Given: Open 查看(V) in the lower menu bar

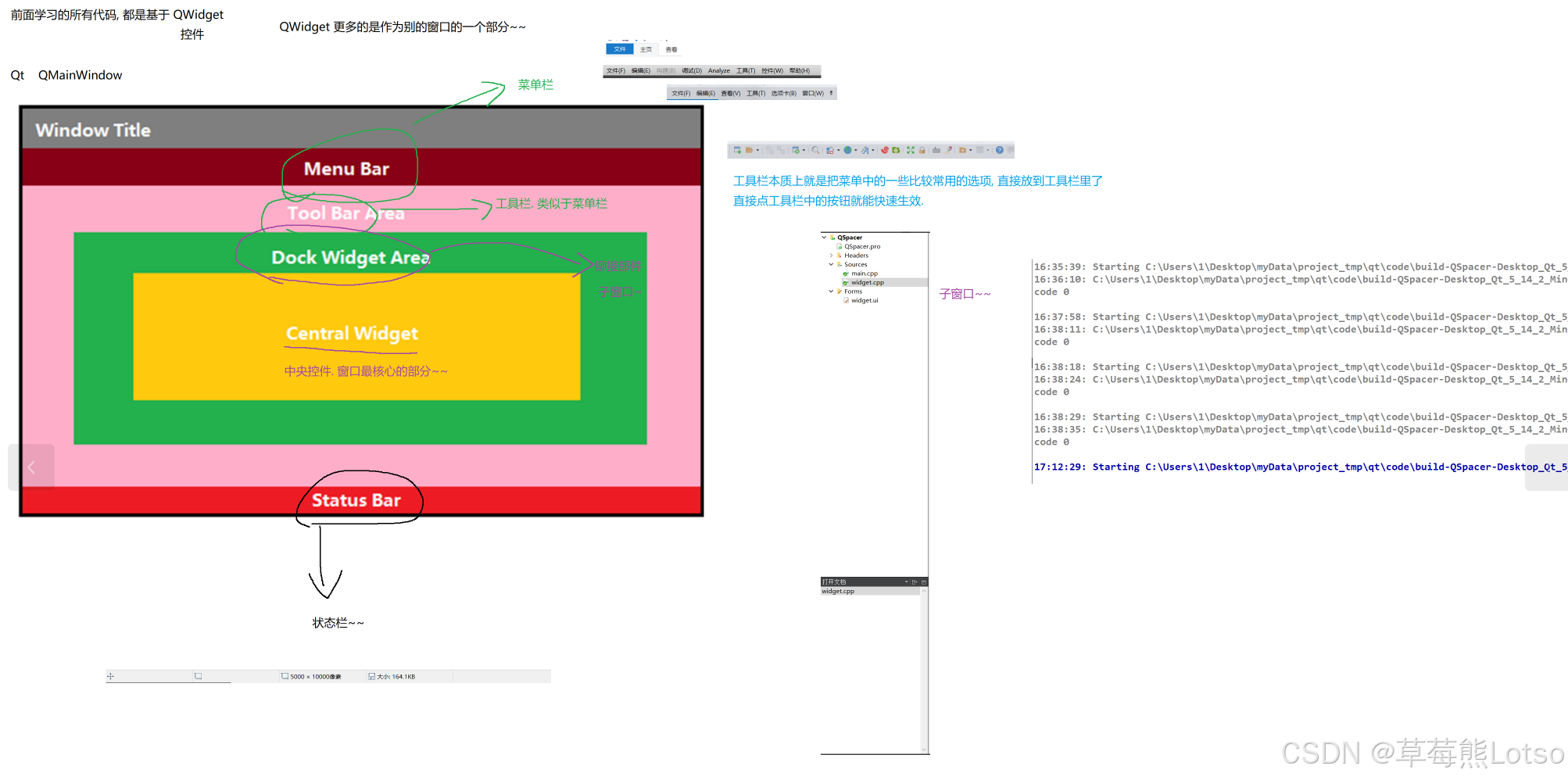Looking at the screenshot, I should pyautogui.click(x=731, y=94).
